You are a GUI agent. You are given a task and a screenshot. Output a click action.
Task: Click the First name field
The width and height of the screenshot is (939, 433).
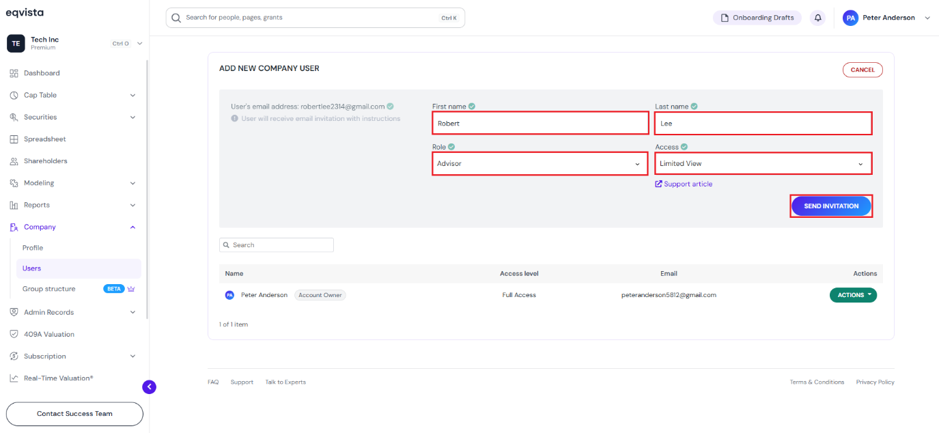click(x=540, y=123)
